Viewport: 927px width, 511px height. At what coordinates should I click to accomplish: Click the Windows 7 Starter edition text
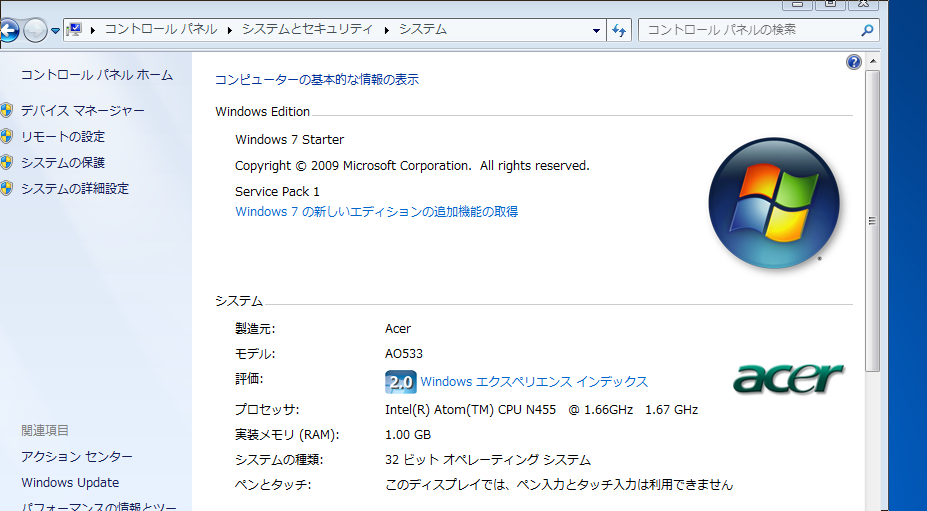(290, 140)
